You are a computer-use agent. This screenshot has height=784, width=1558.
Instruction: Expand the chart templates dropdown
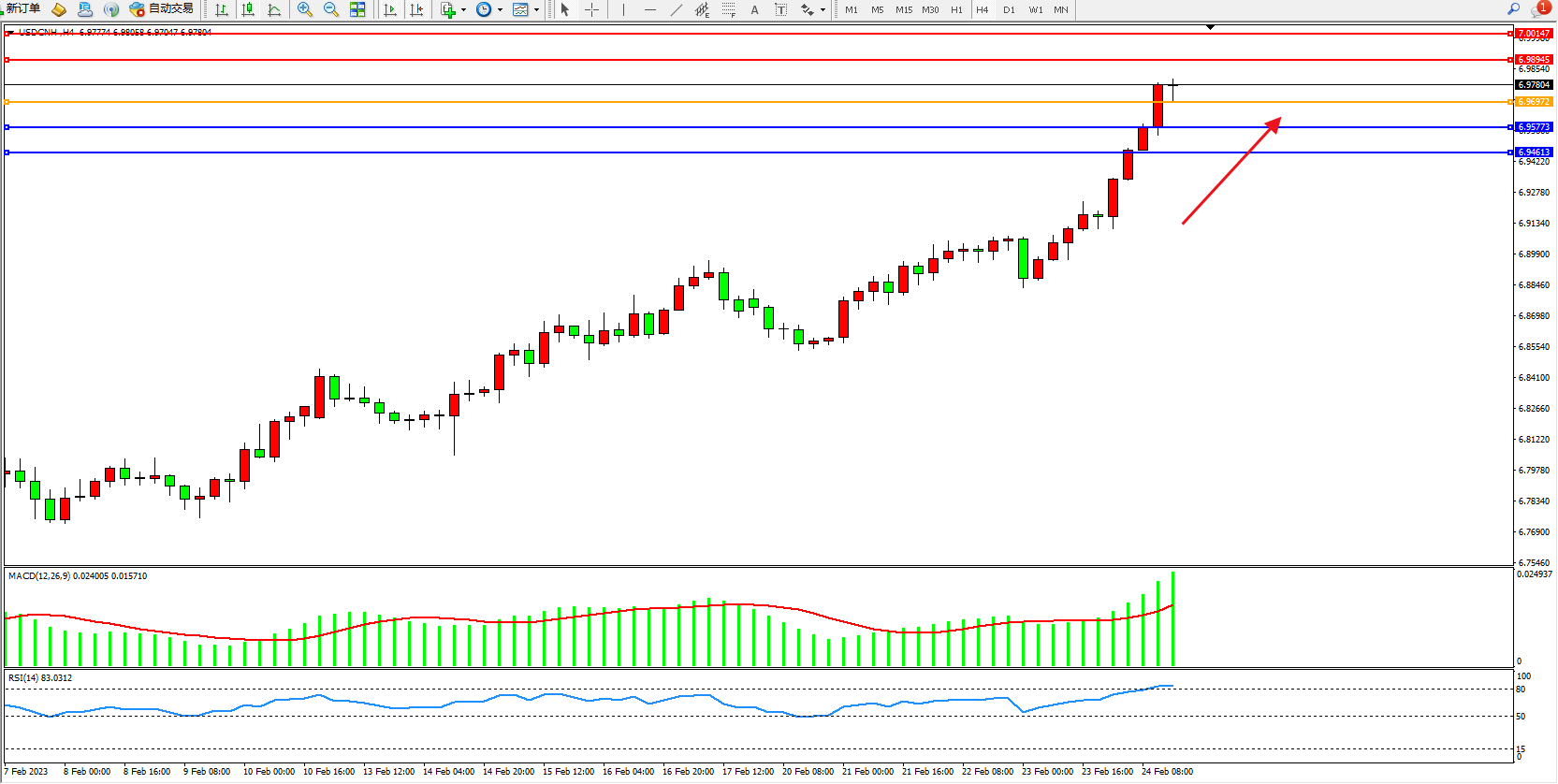click(x=536, y=10)
